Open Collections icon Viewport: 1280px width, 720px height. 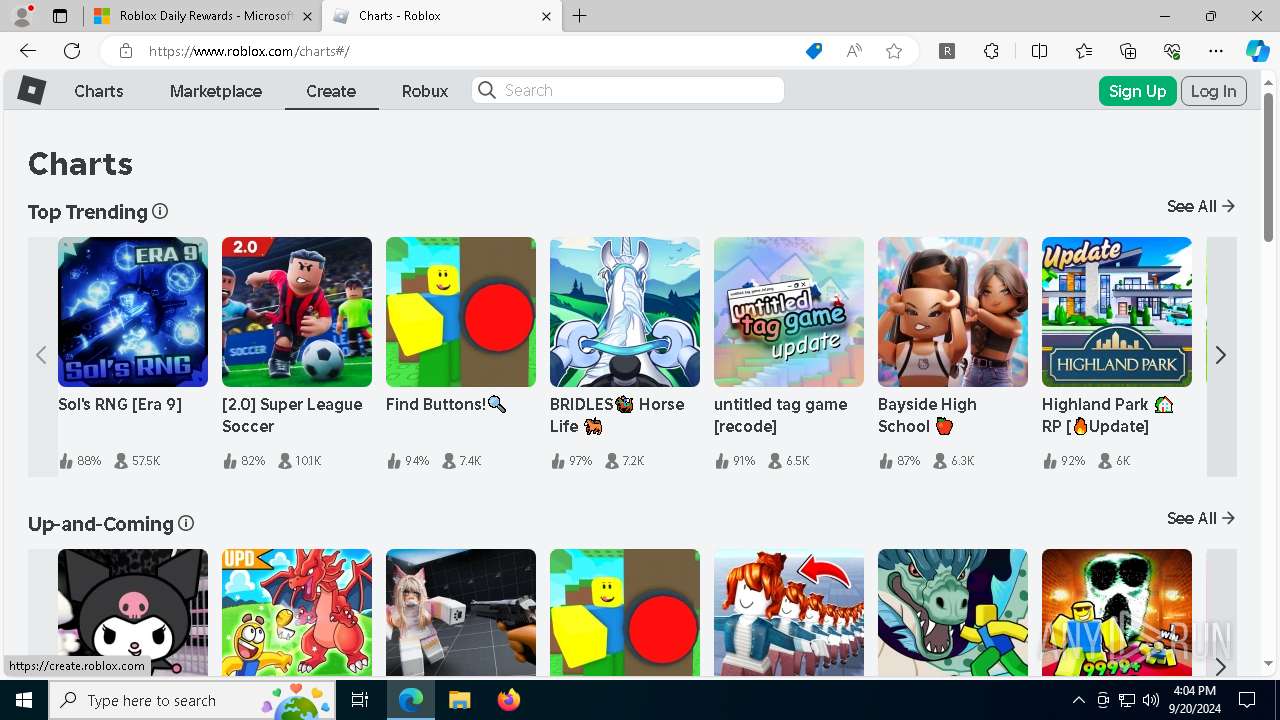click(1128, 51)
